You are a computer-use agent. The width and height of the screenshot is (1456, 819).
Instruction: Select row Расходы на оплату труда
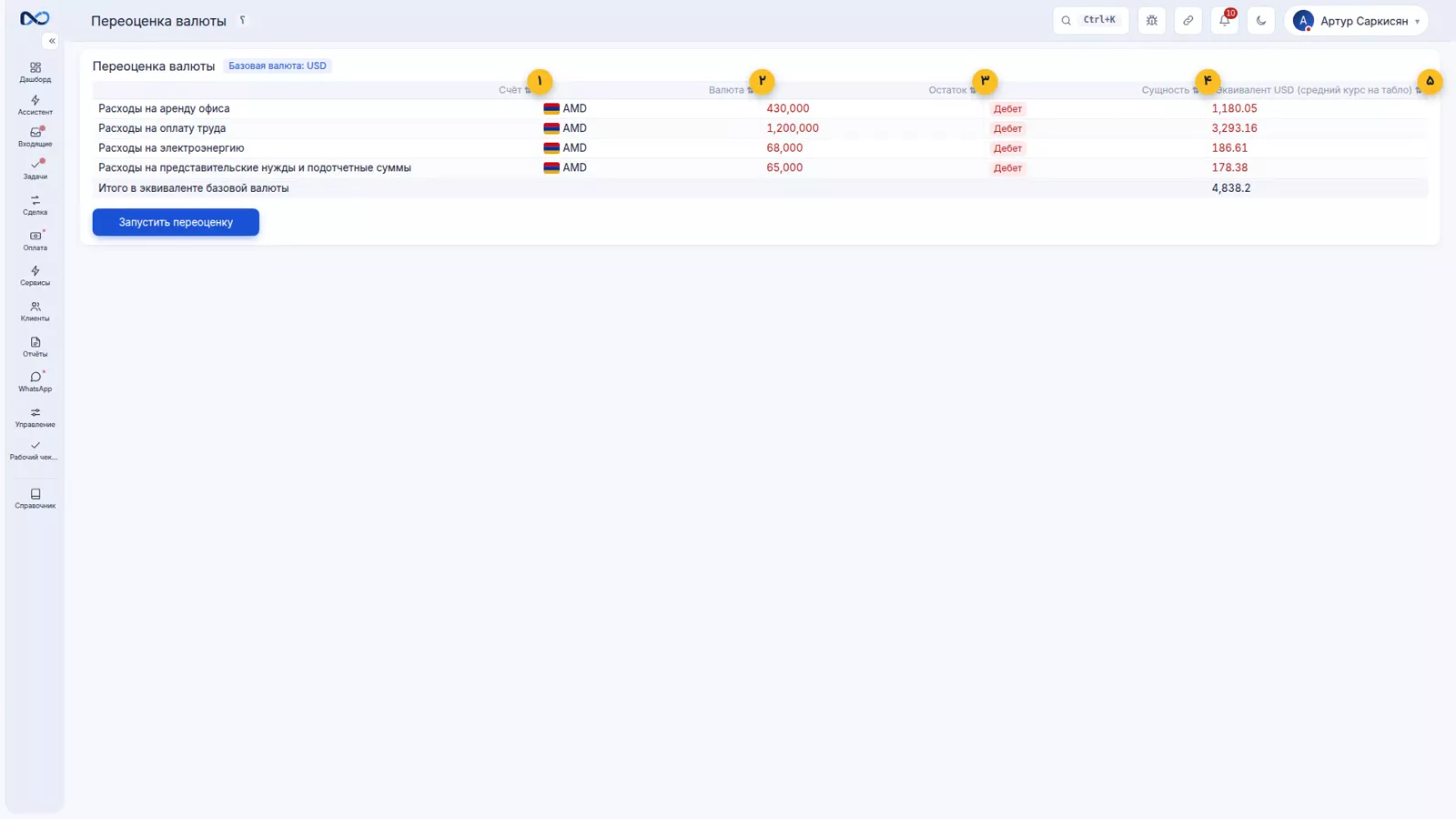coord(760,128)
